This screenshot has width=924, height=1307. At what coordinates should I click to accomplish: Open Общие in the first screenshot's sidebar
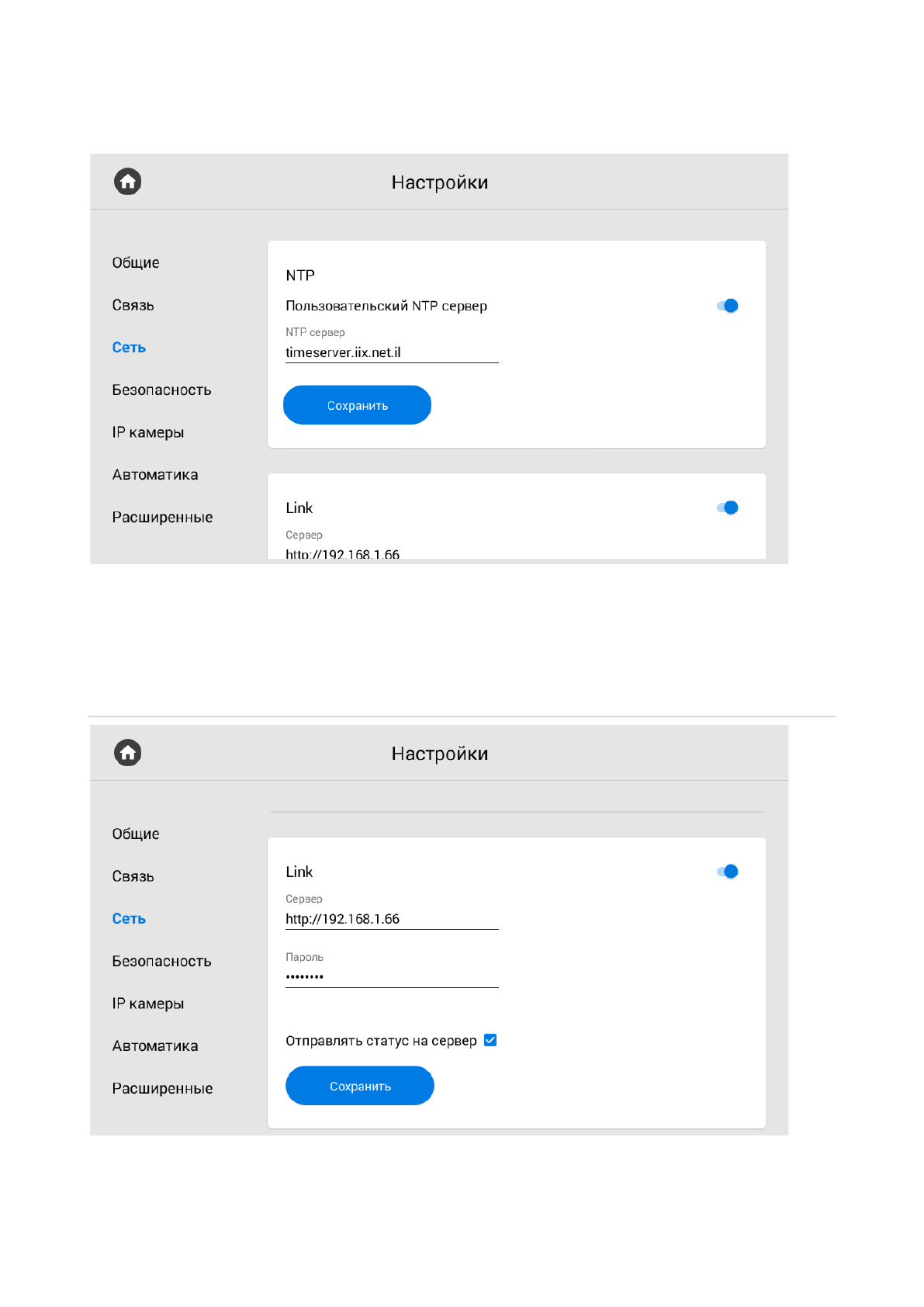tap(136, 263)
